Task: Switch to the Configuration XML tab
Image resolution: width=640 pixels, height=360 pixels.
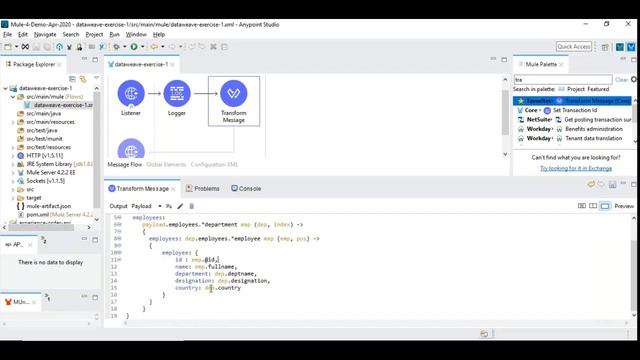Action: 214,164
